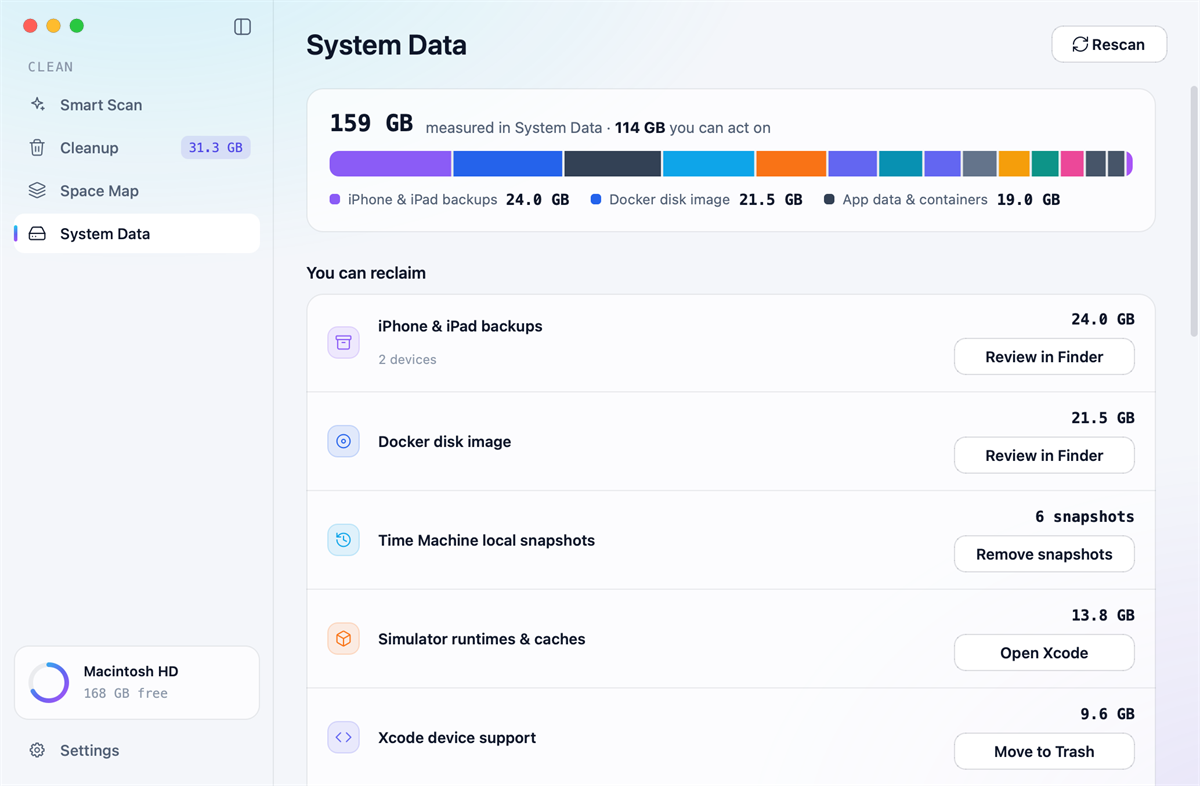Open Settings from the sidebar

click(137, 750)
